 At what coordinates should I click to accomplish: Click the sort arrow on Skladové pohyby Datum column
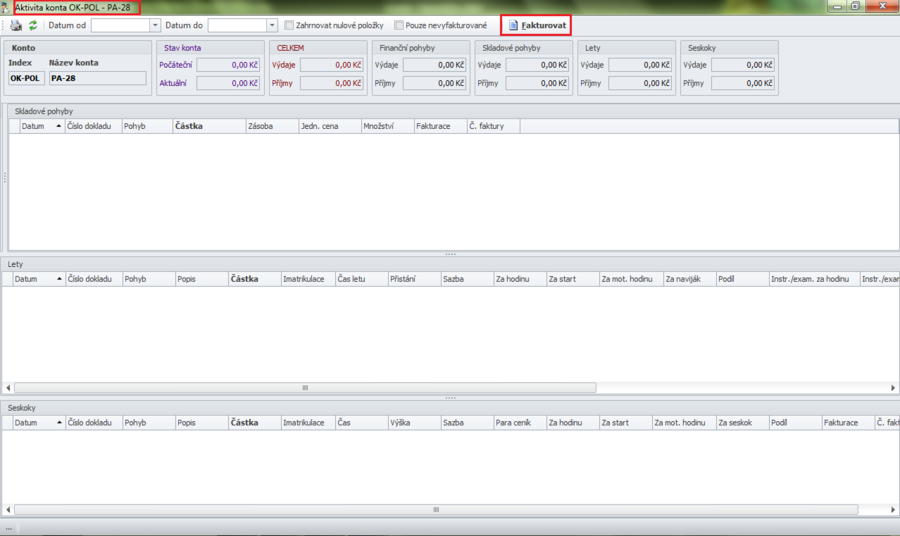pos(58,127)
